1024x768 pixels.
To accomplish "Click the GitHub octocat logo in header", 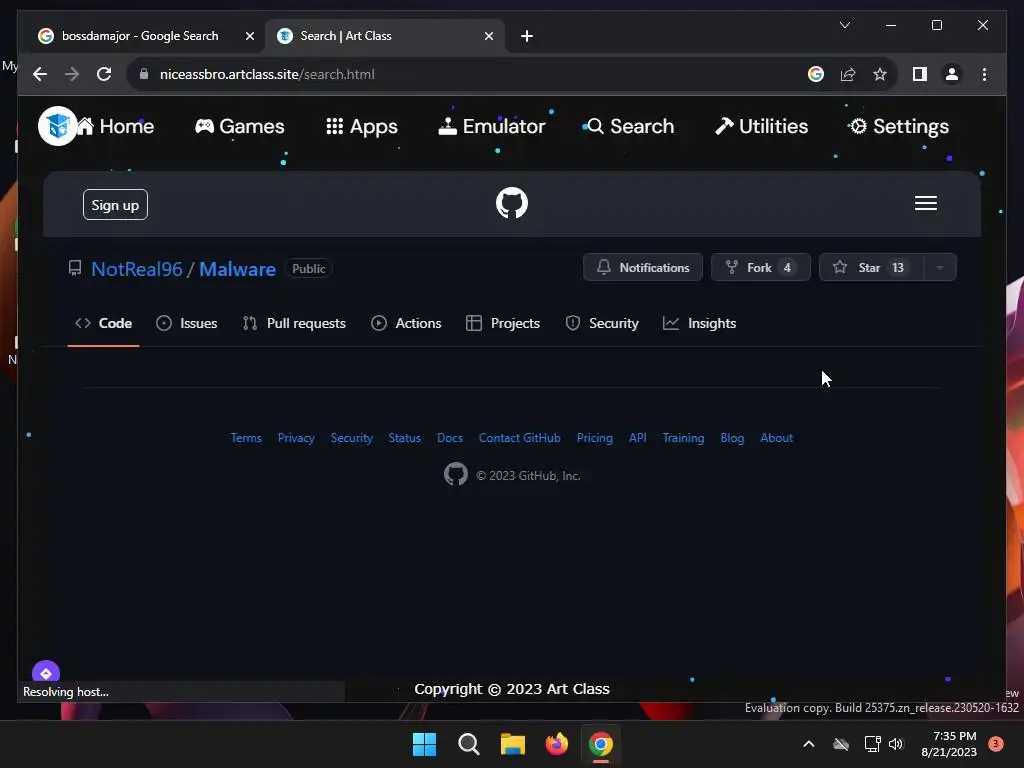I will pyautogui.click(x=512, y=203).
